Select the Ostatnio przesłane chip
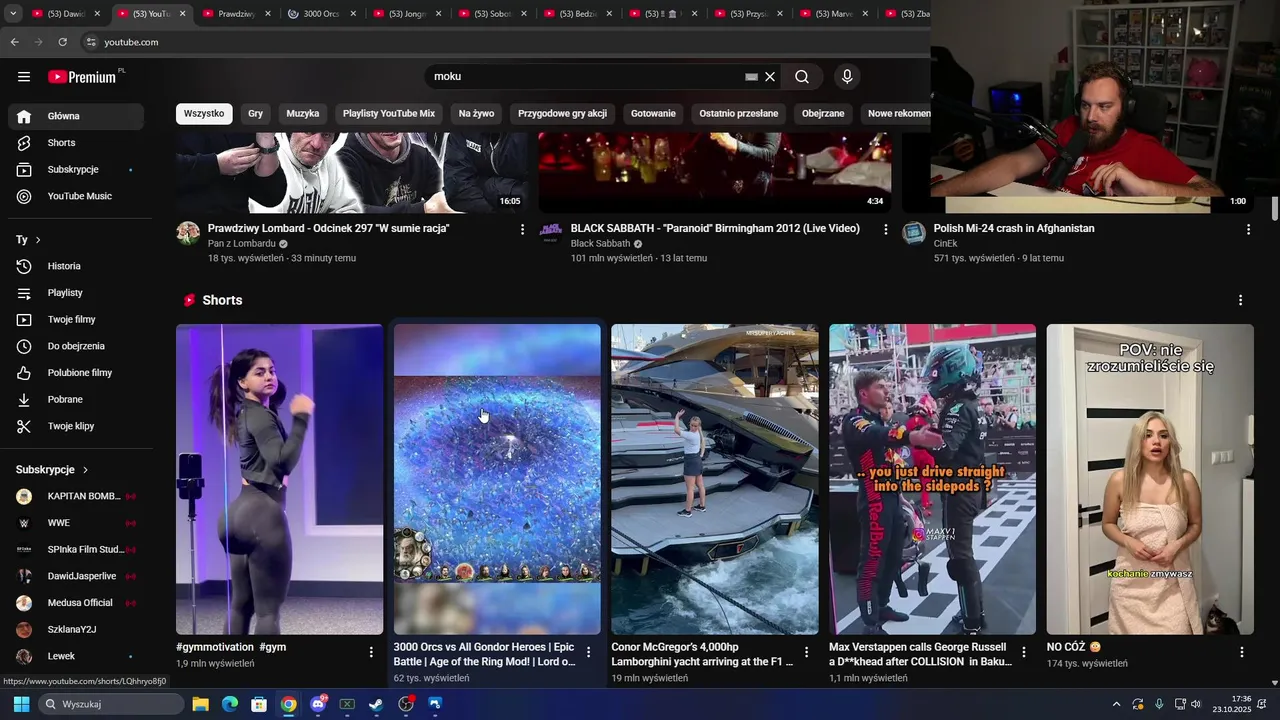This screenshot has width=1280, height=720. (738, 114)
